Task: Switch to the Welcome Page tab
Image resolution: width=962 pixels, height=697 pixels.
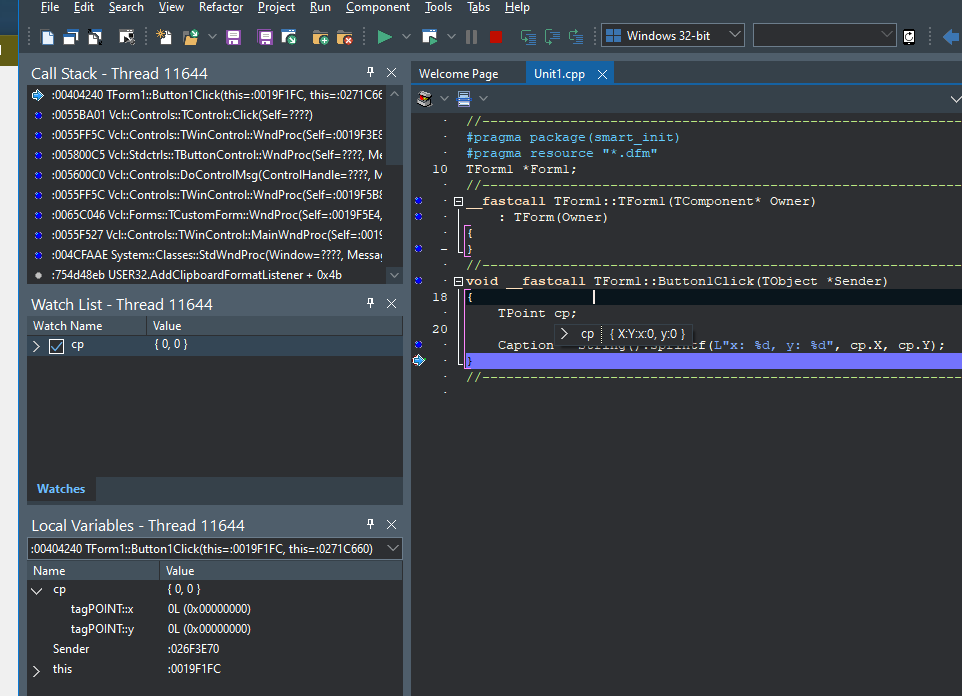Action: tap(458, 74)
